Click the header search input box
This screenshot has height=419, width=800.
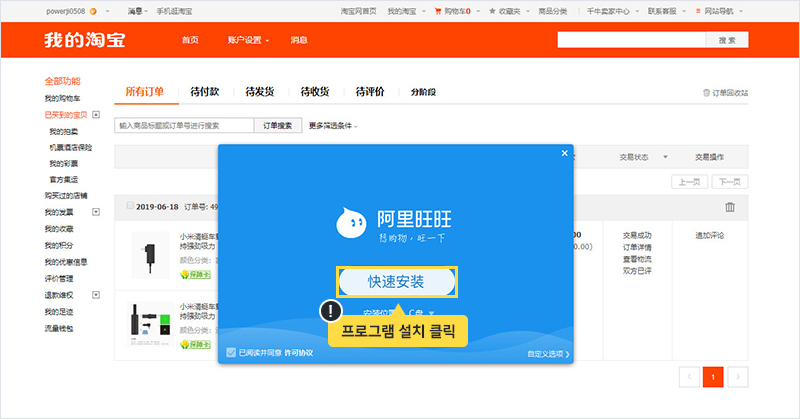coord(632,40)
